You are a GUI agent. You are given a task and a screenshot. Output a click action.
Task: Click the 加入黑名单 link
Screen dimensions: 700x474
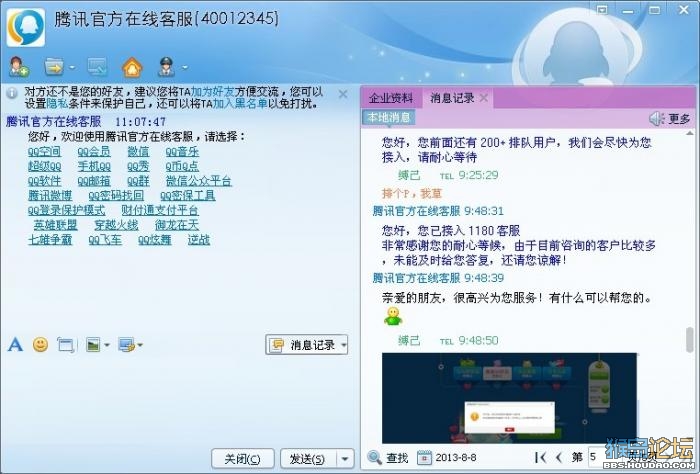[x=240, y=104]
